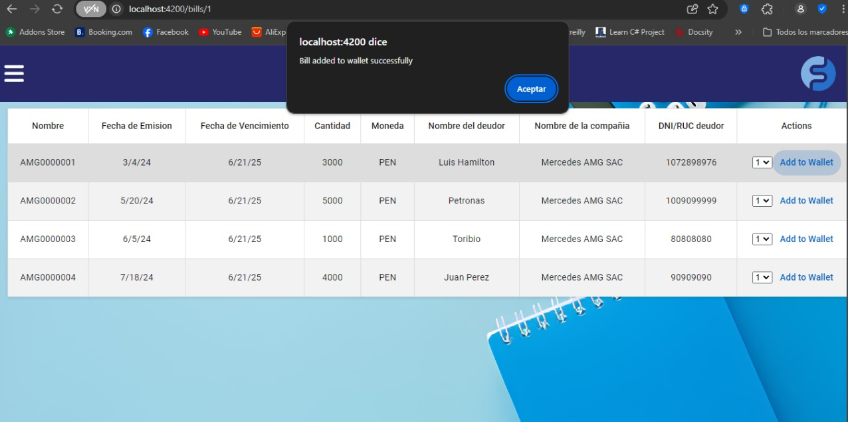This screenshot has width=848, height=422.
Task: Open quantity dropdown in the Petronas row
Action: point(762,201)
